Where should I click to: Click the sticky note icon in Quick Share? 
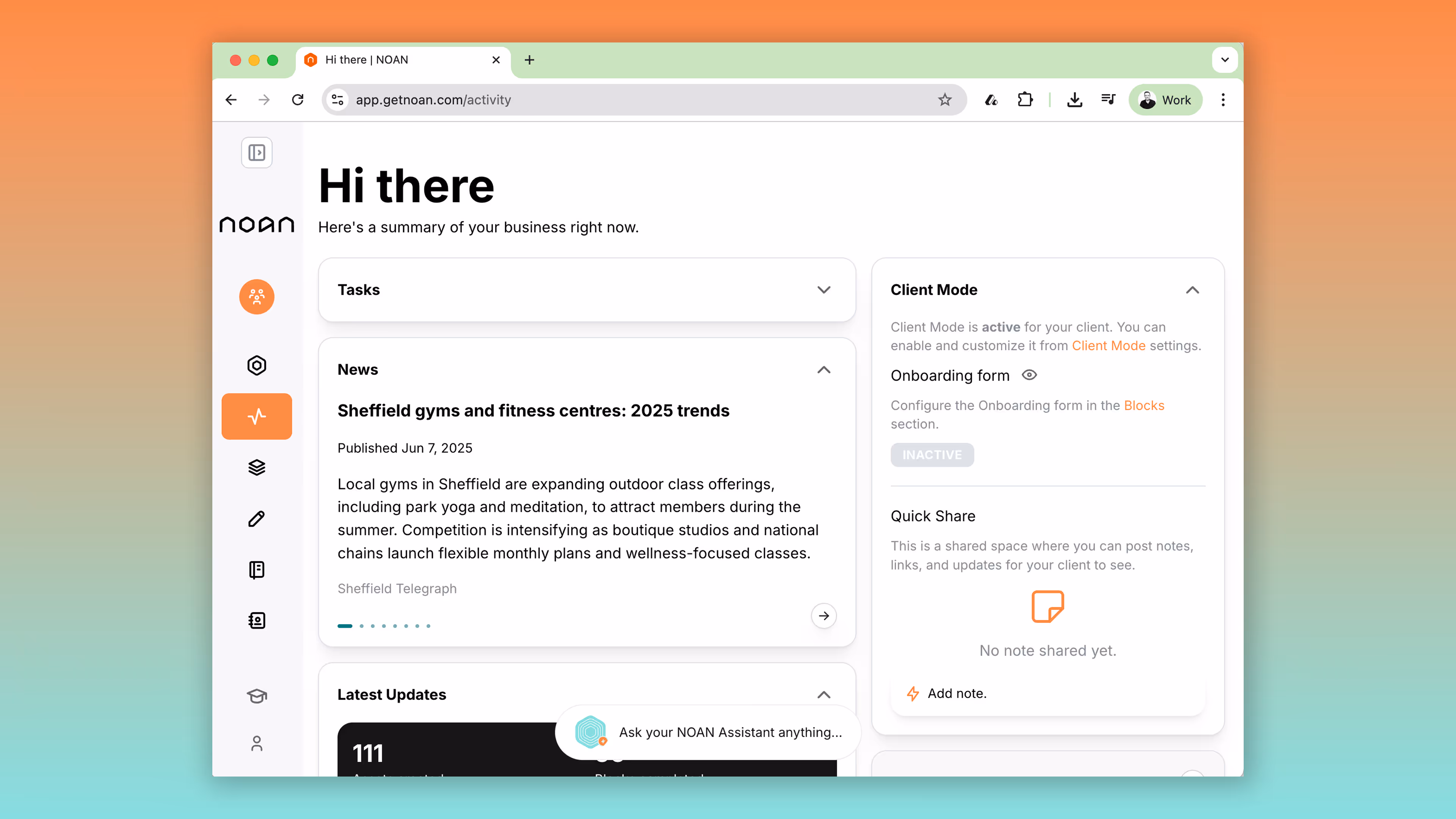1048,607
